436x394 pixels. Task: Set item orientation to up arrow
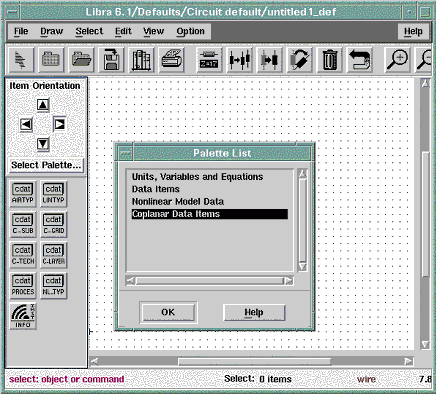click(43, 105)
